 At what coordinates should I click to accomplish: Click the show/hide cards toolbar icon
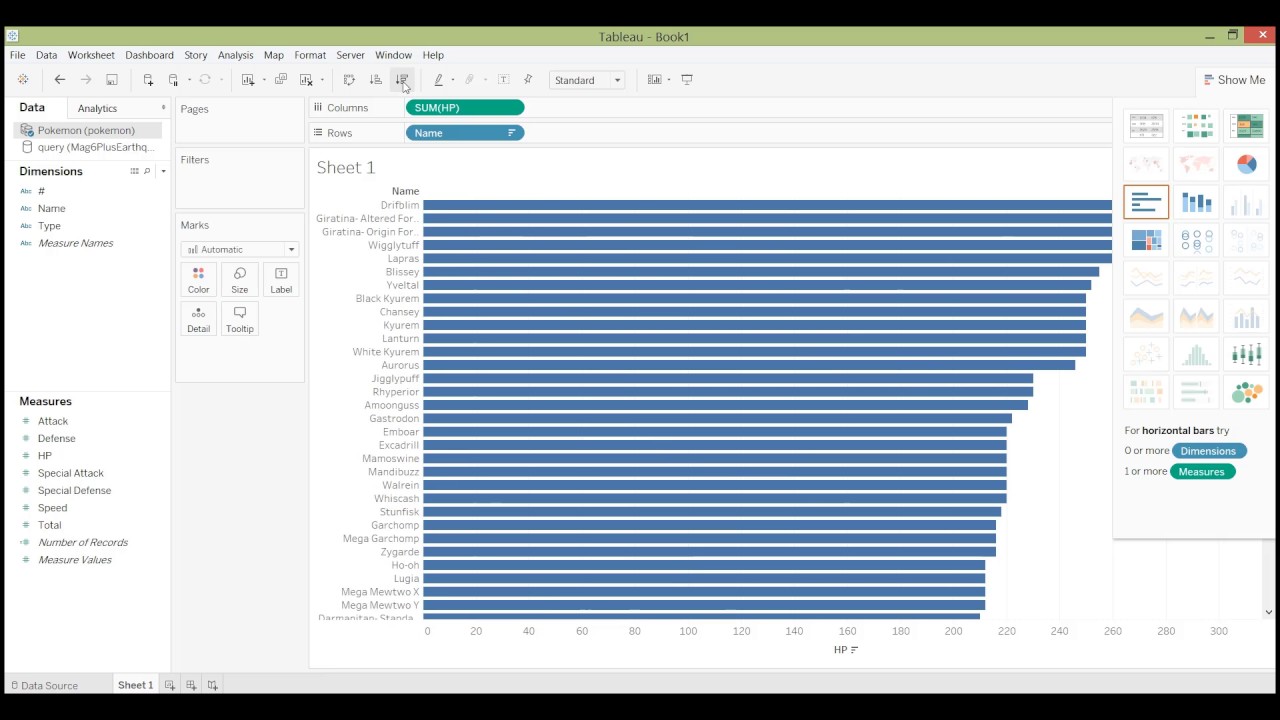pyautogui.click(x=654, y=80)
